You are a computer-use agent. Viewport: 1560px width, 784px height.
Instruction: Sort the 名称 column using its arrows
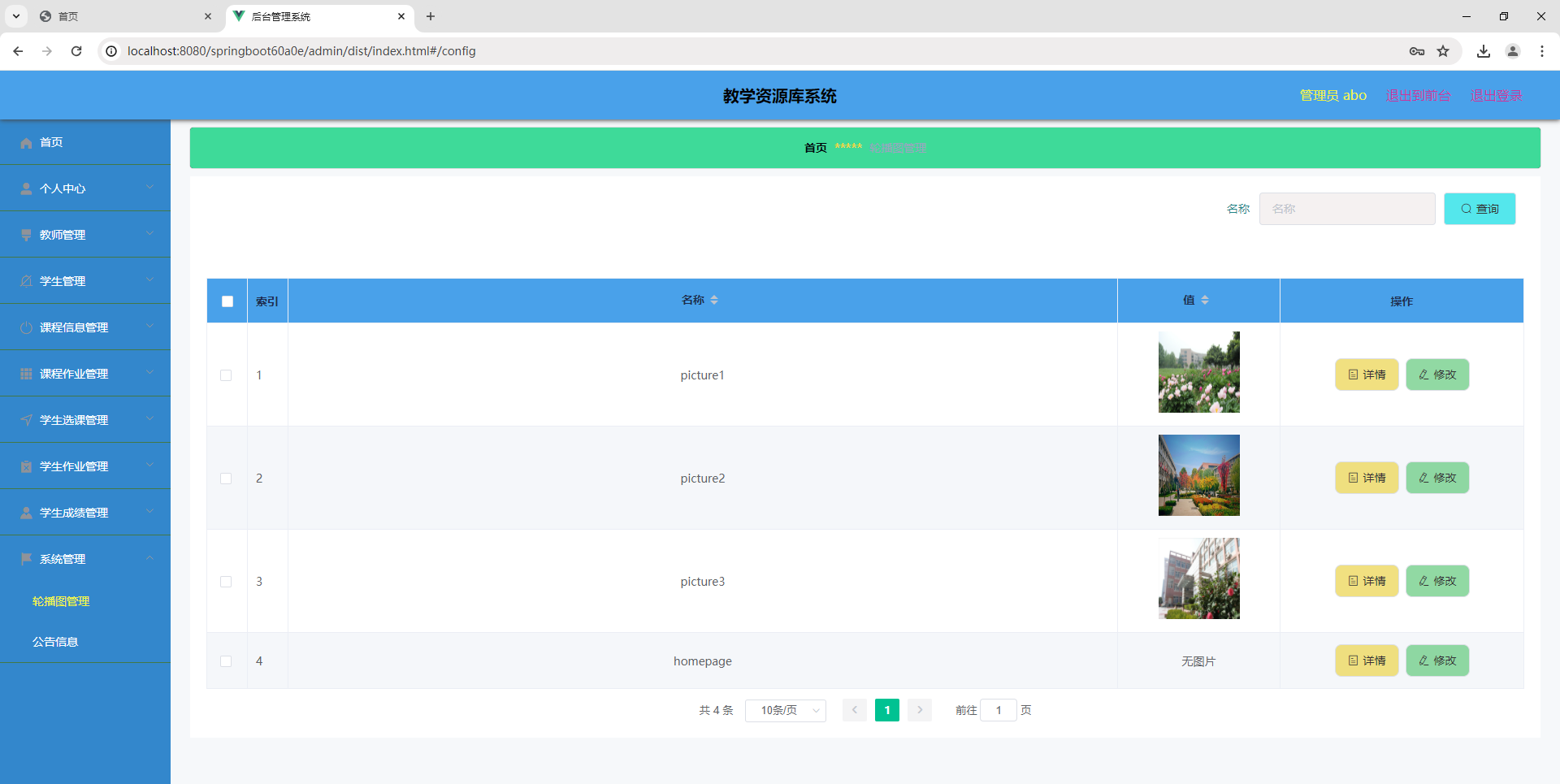click(714, 300)
